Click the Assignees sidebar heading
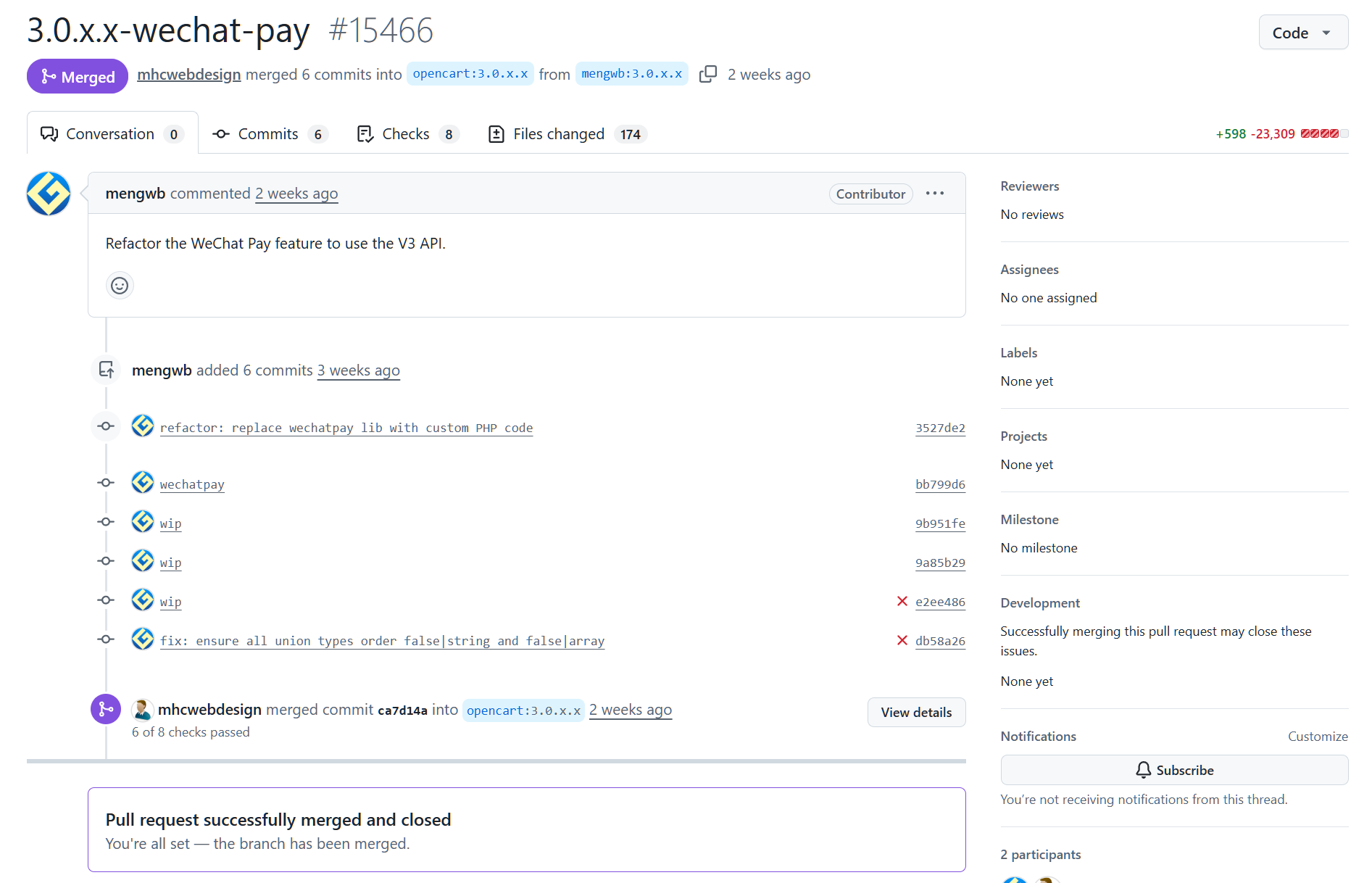Viewport: 1372px width, 883px height. 1029,270
